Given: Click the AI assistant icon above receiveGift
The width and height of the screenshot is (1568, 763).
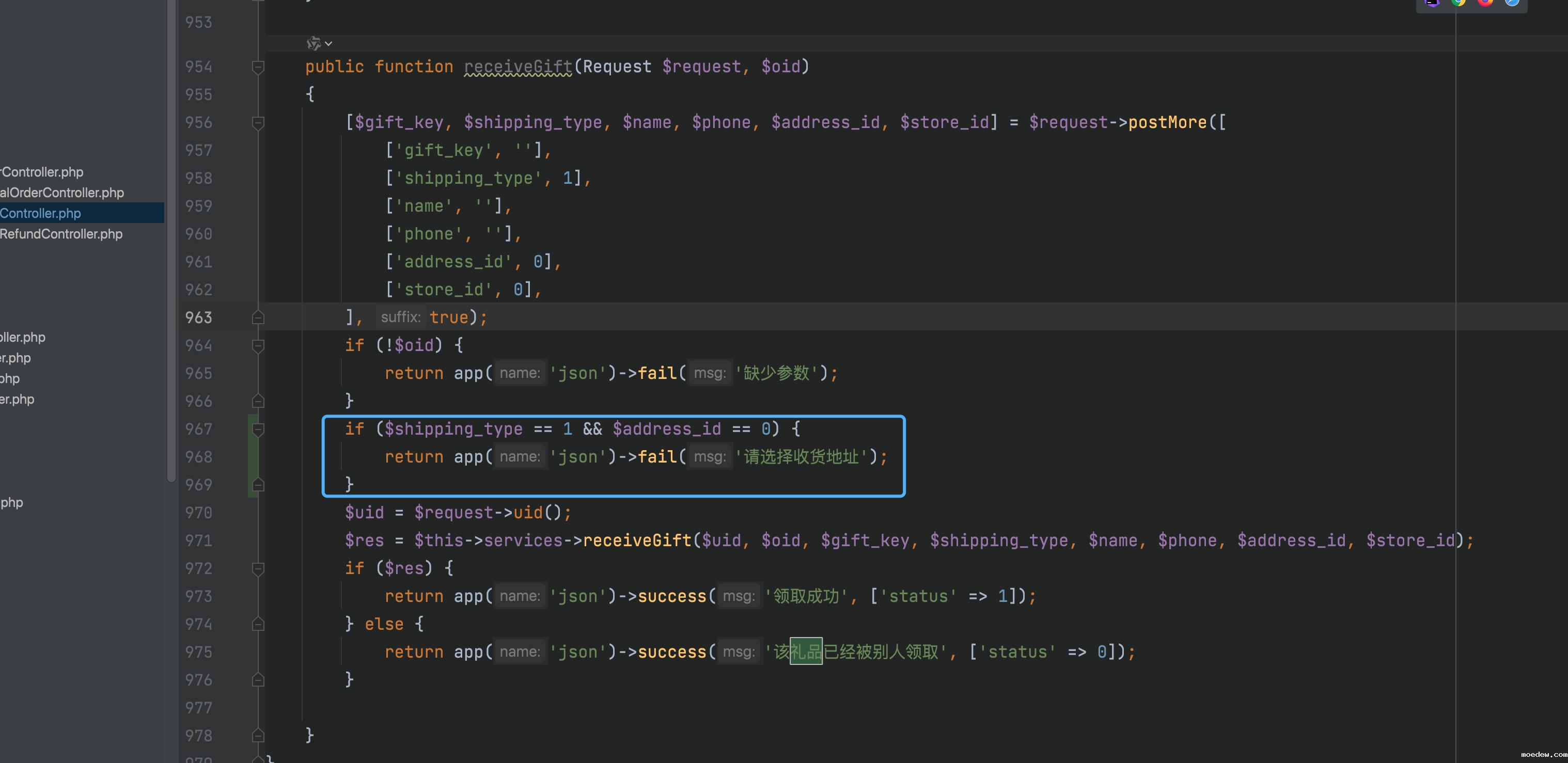Looking at the screenshot, I should [313, 43].
